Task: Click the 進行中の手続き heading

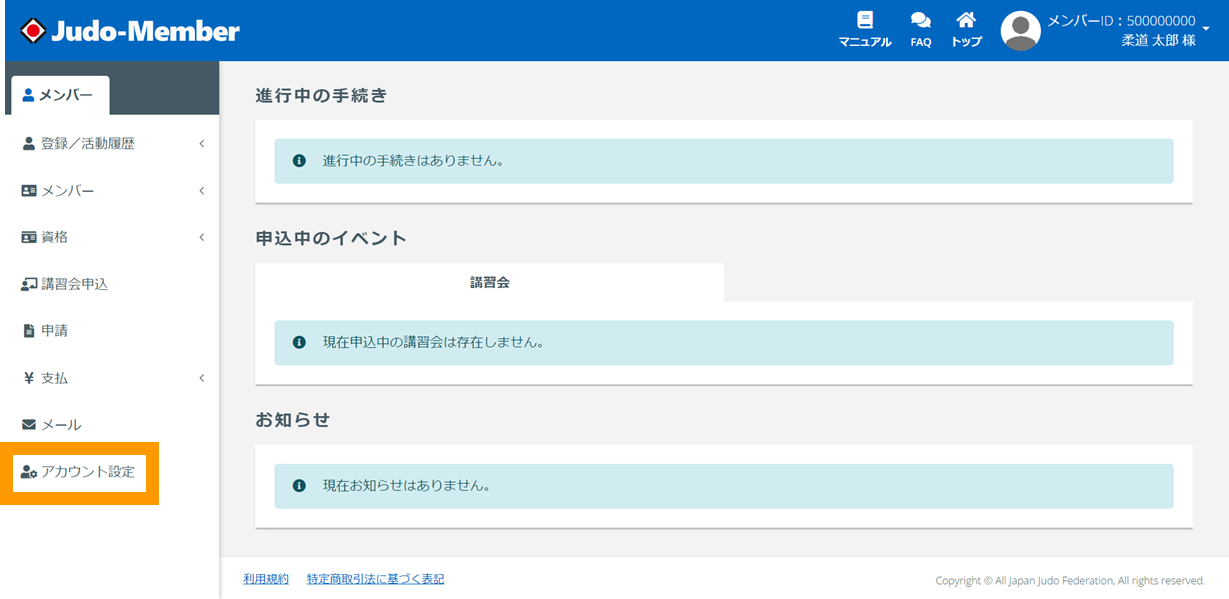Action: 321,96
